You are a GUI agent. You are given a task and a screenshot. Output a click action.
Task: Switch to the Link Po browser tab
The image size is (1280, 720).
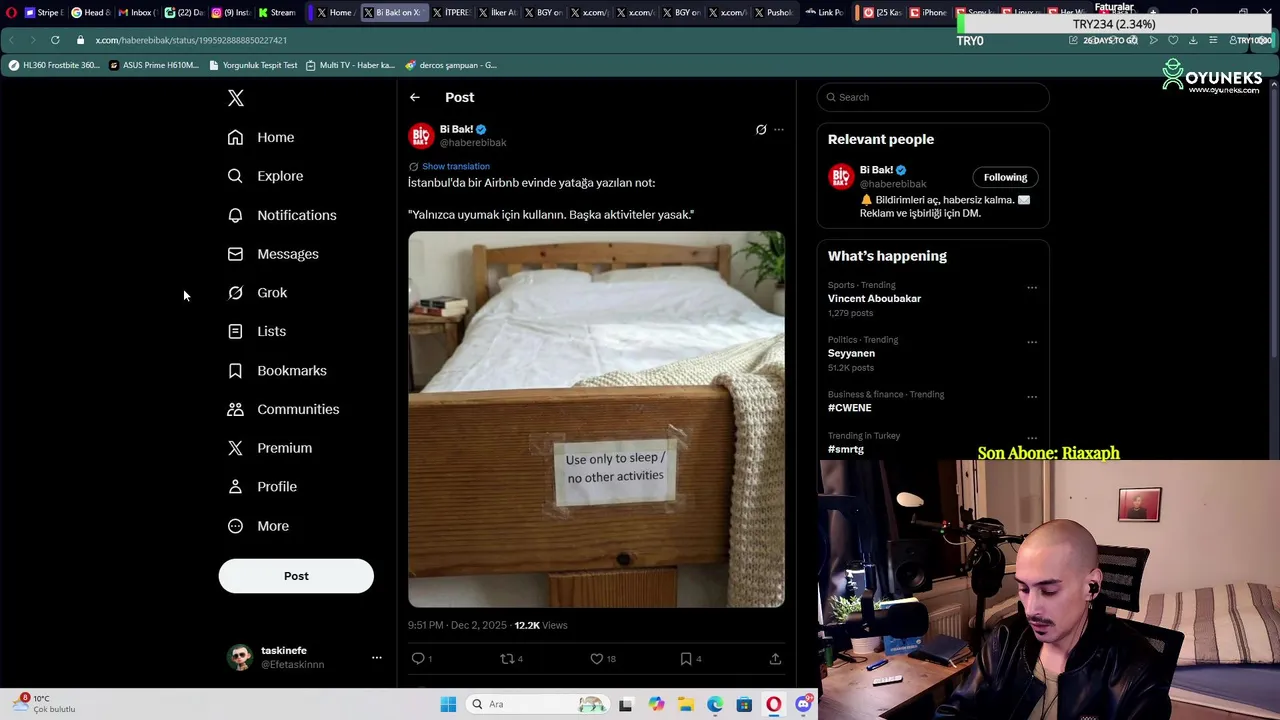824,13
